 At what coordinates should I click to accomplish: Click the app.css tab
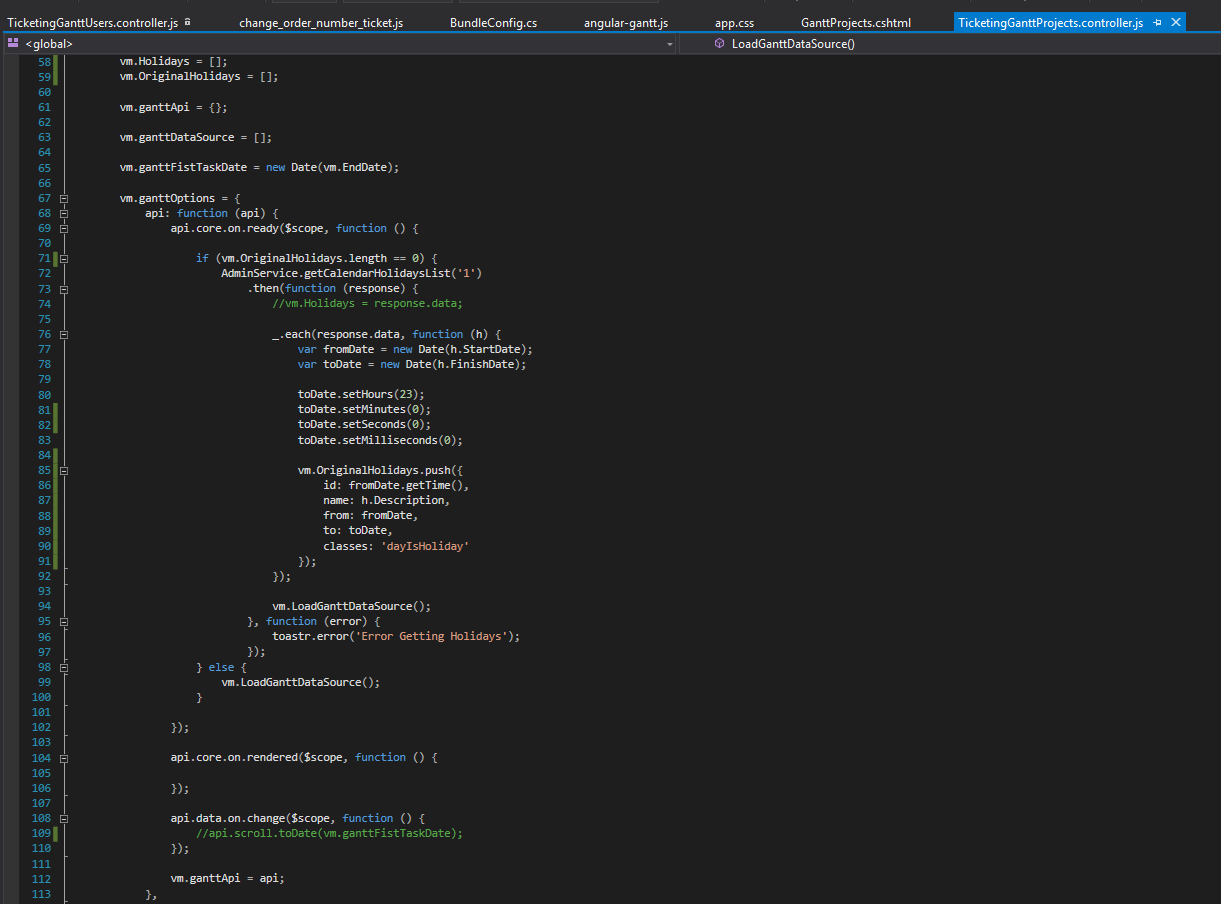[x=735, y=21]
